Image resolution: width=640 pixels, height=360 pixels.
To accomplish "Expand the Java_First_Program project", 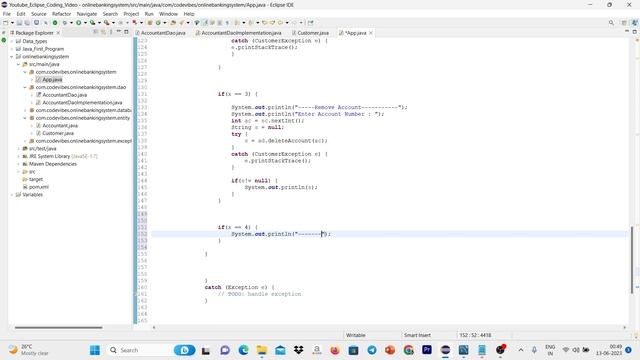I will (x=12, y=49).
